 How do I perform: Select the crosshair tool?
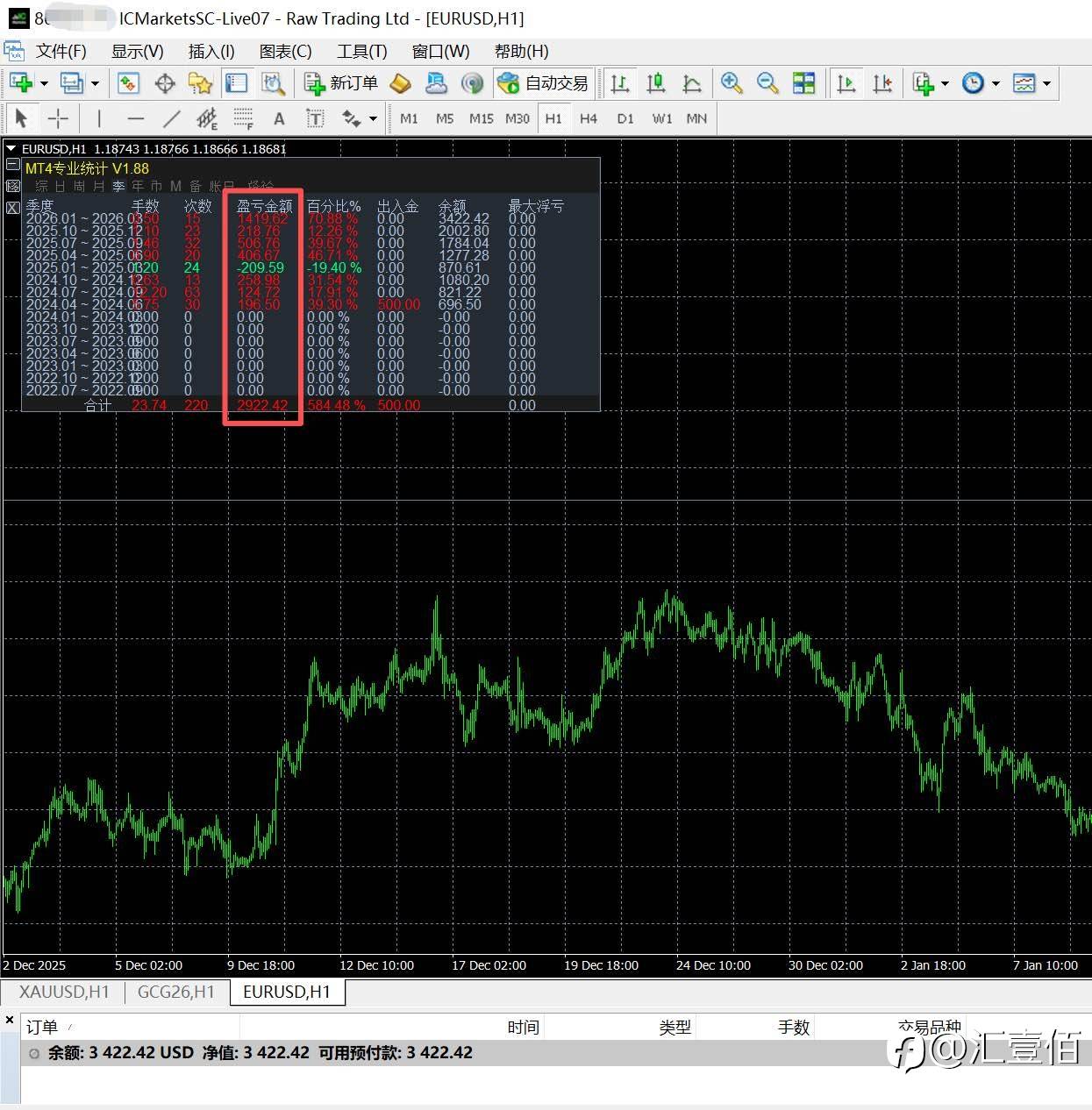click(58, 118)
